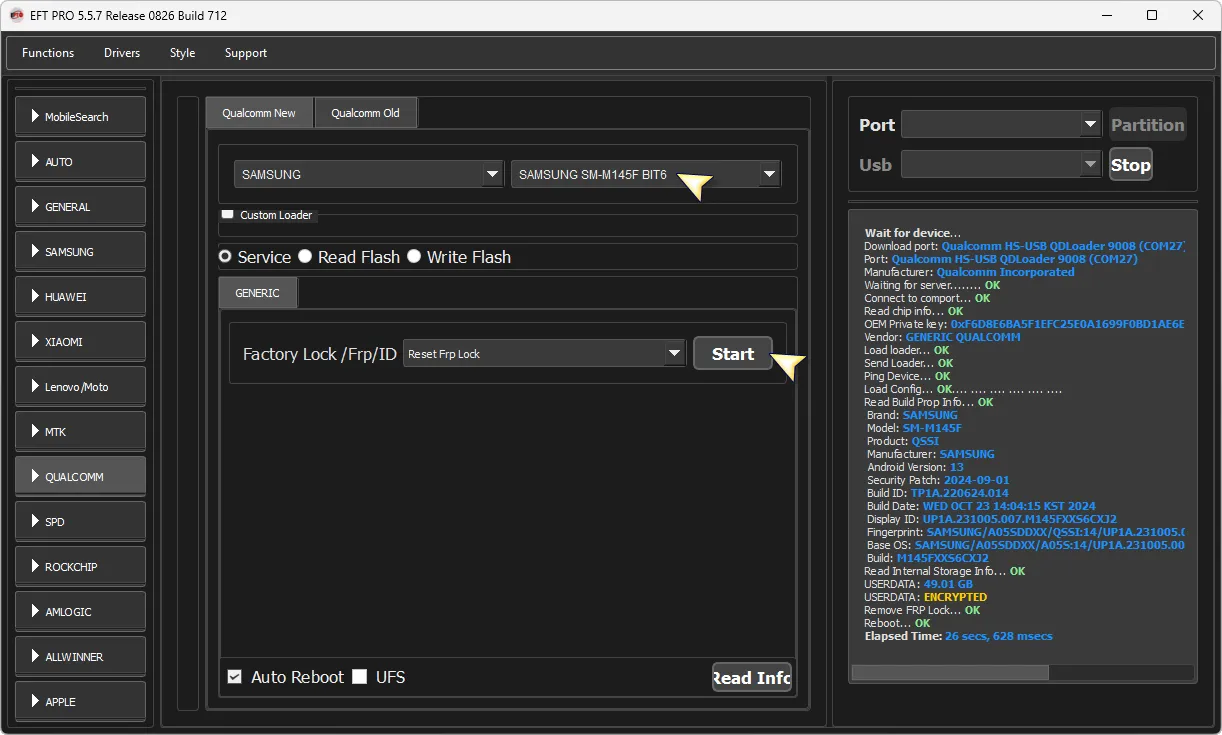Click the Partition button
The width and height of the screenshot is (1222, 735).
pos(1147,125)
